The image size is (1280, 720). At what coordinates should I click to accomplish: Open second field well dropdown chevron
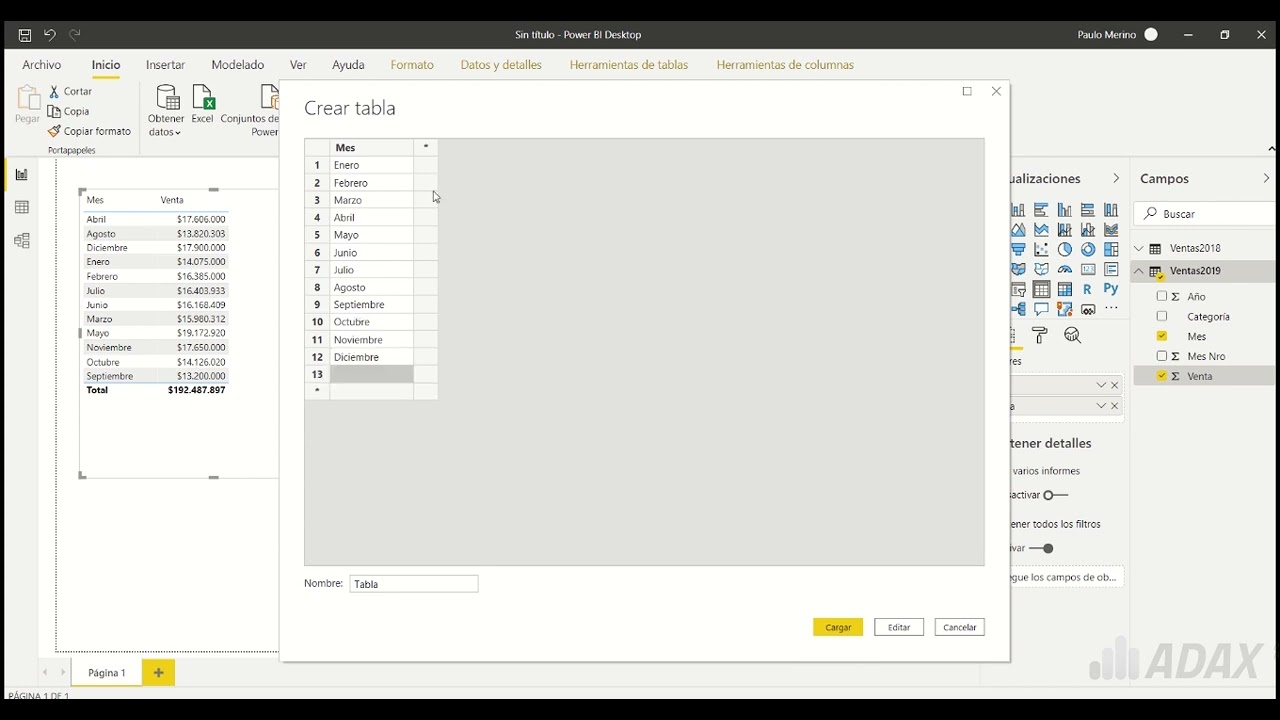pos(1101,406)
